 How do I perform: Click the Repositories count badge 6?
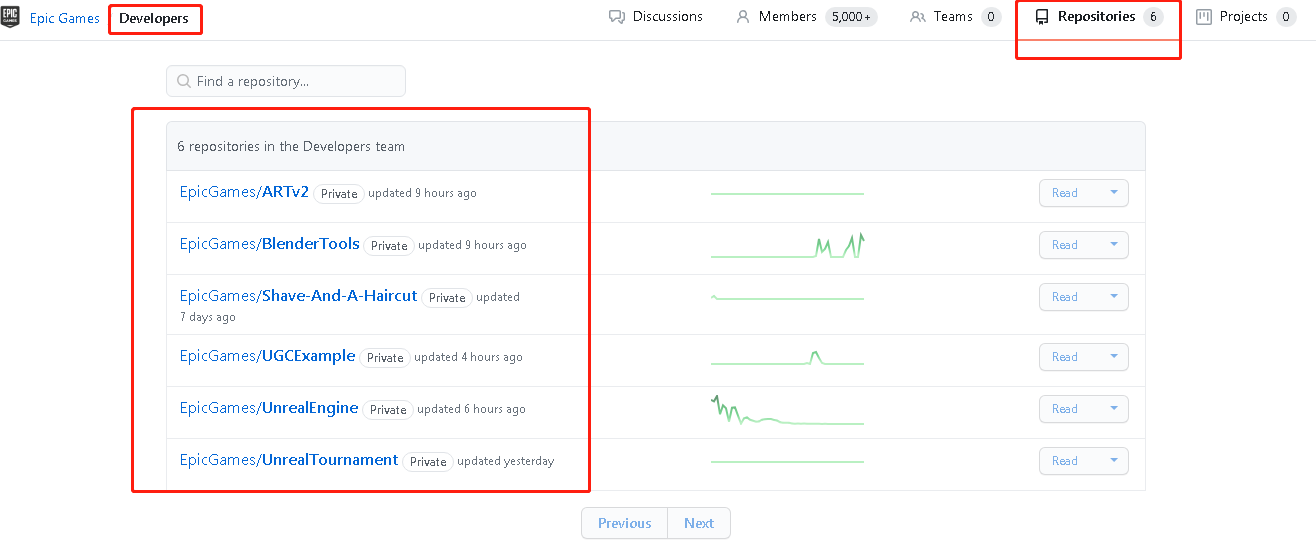(x=1153, y=17)
